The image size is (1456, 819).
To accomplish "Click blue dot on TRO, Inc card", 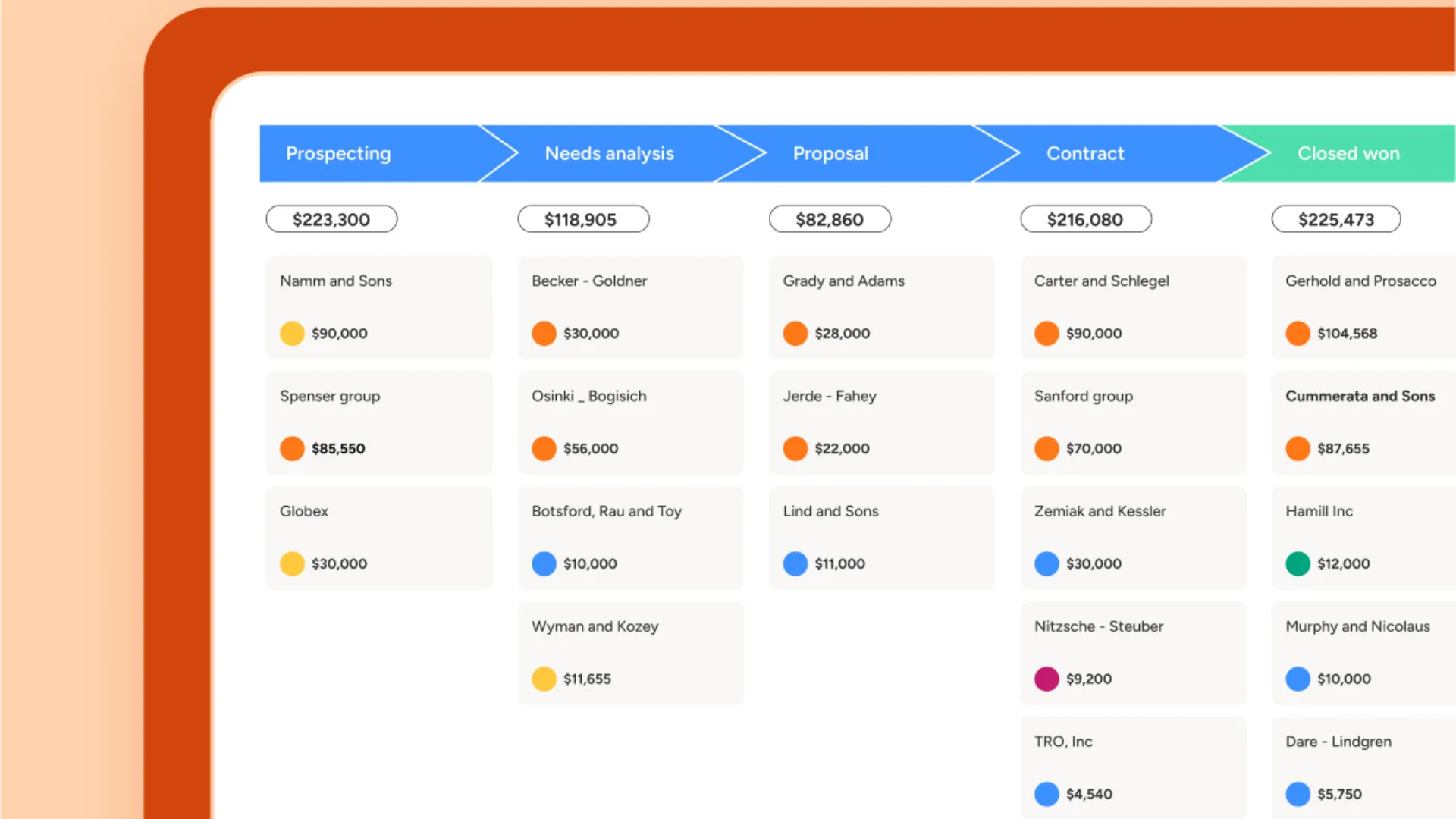I will coord(1046,794).
